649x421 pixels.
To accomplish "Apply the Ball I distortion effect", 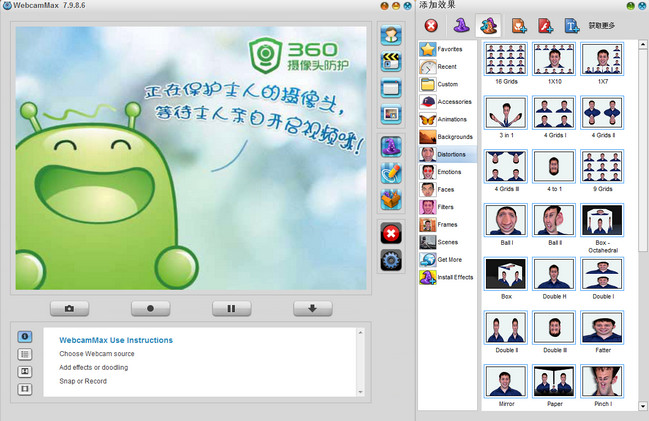I will click(504, 226).
